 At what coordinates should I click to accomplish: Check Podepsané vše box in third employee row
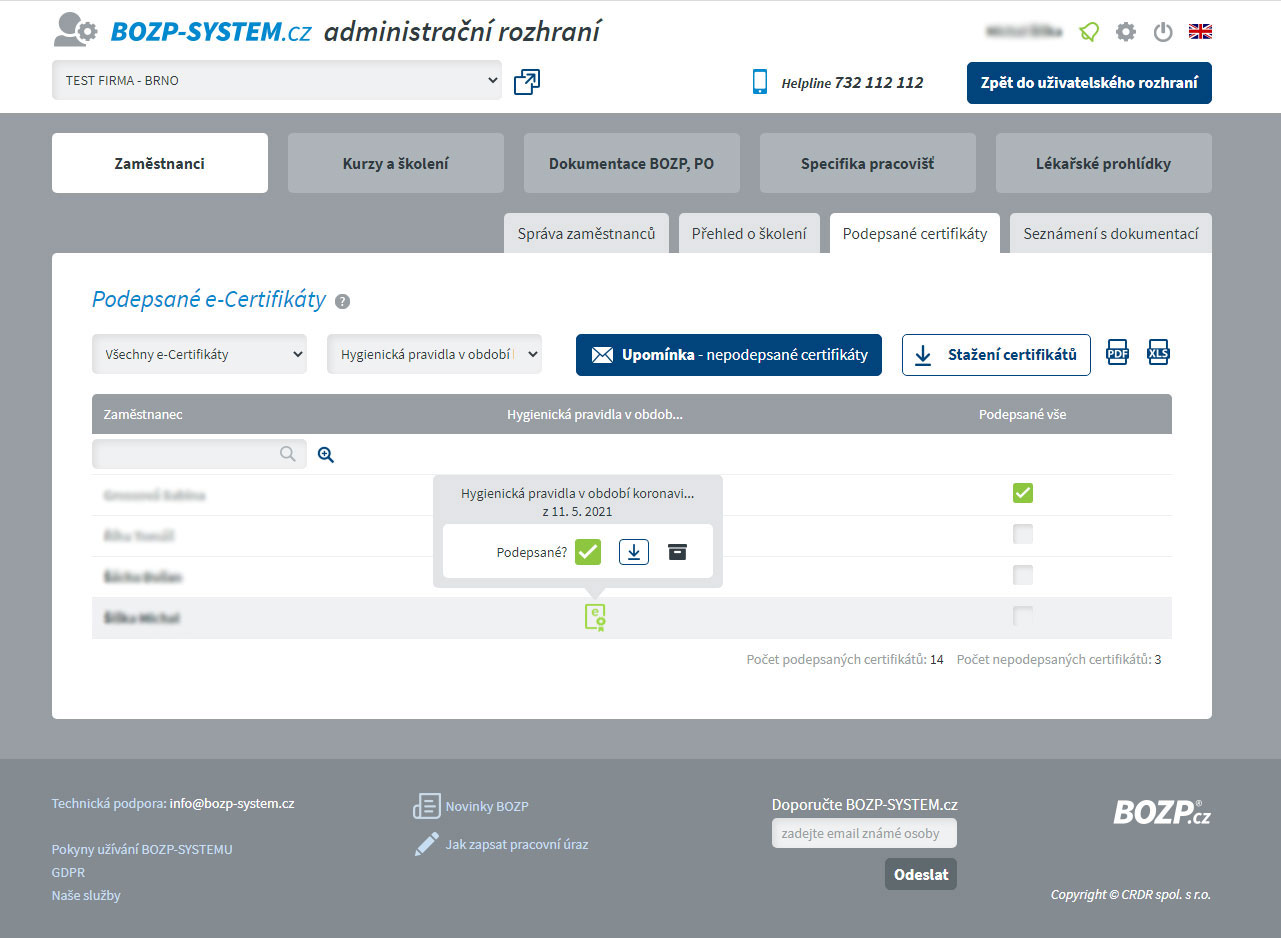click(1022, 575)
